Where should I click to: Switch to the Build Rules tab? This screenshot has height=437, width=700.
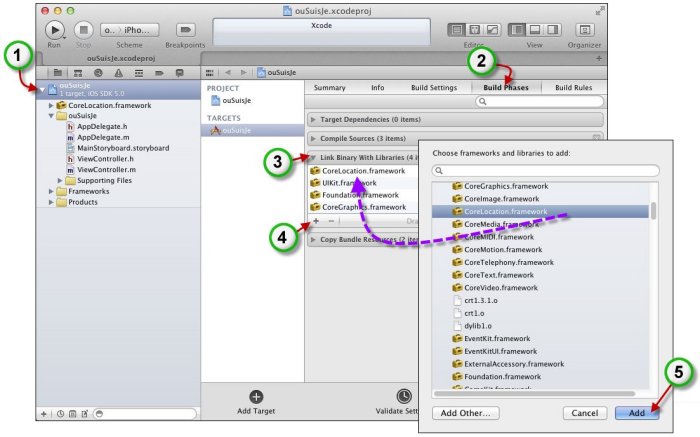pyautogui.click(x=574, y=87)
